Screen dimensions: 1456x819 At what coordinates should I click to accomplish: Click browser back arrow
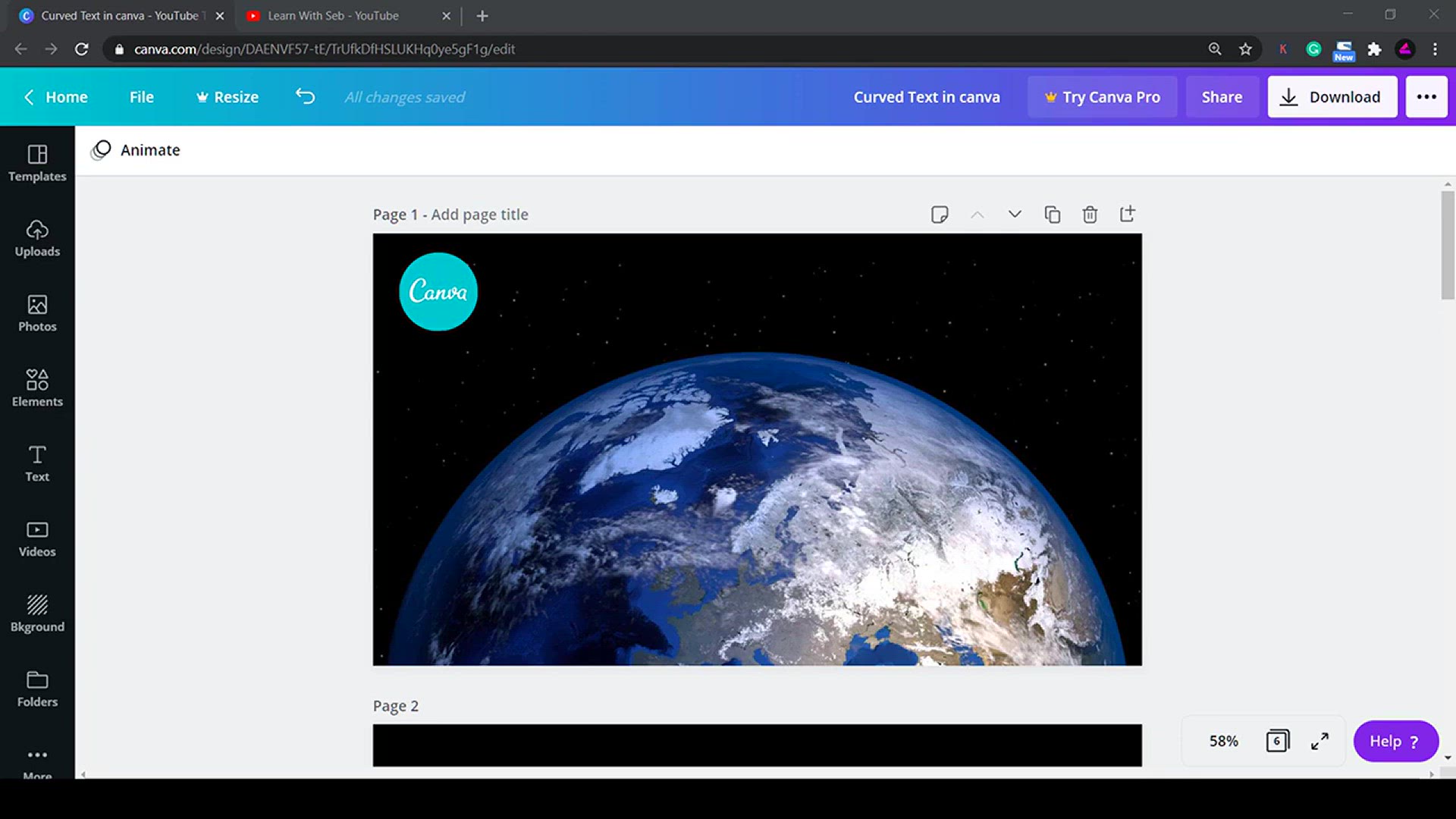(20, 49)
